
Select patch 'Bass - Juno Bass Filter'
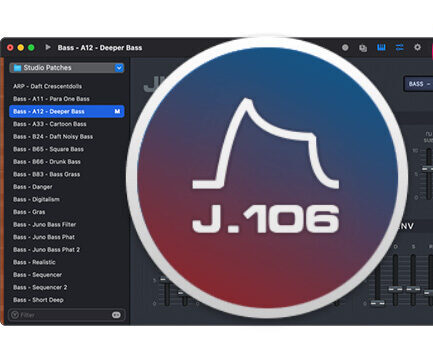pos(45,225)
